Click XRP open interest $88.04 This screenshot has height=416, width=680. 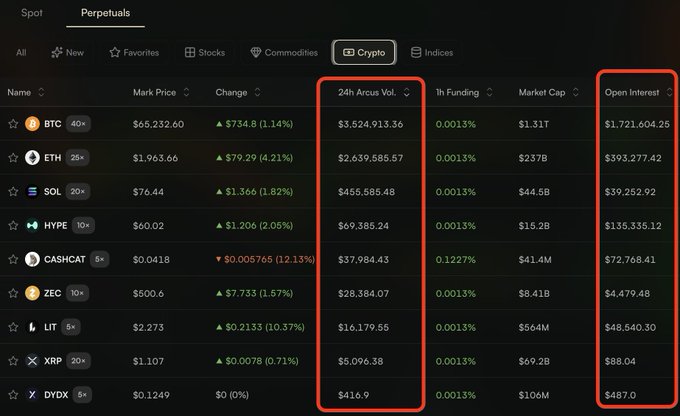point(620,361)
